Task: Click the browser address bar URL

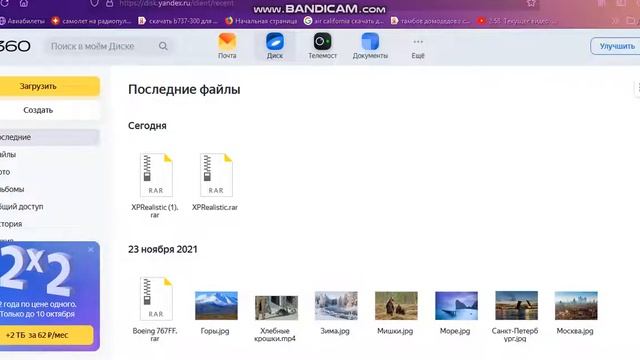Action: coord(177,4)
